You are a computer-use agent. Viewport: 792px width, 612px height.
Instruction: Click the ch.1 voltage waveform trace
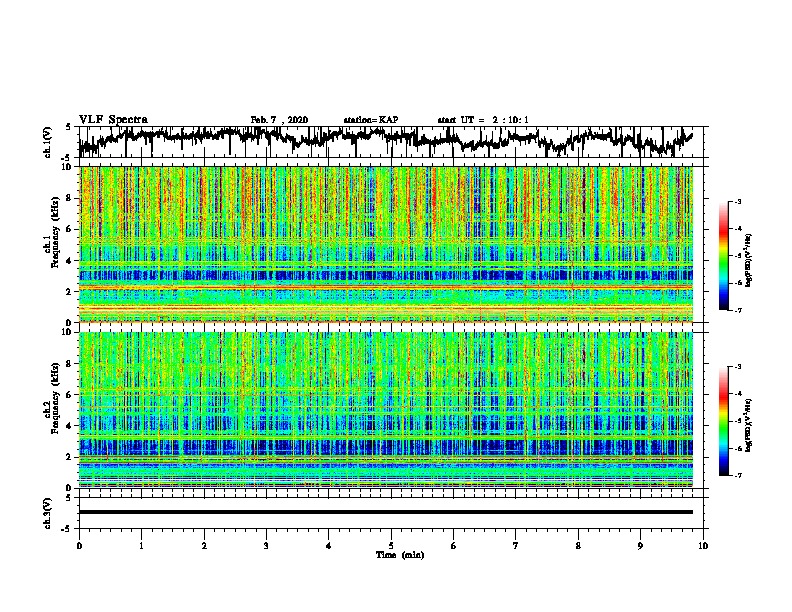click(386, 140)
